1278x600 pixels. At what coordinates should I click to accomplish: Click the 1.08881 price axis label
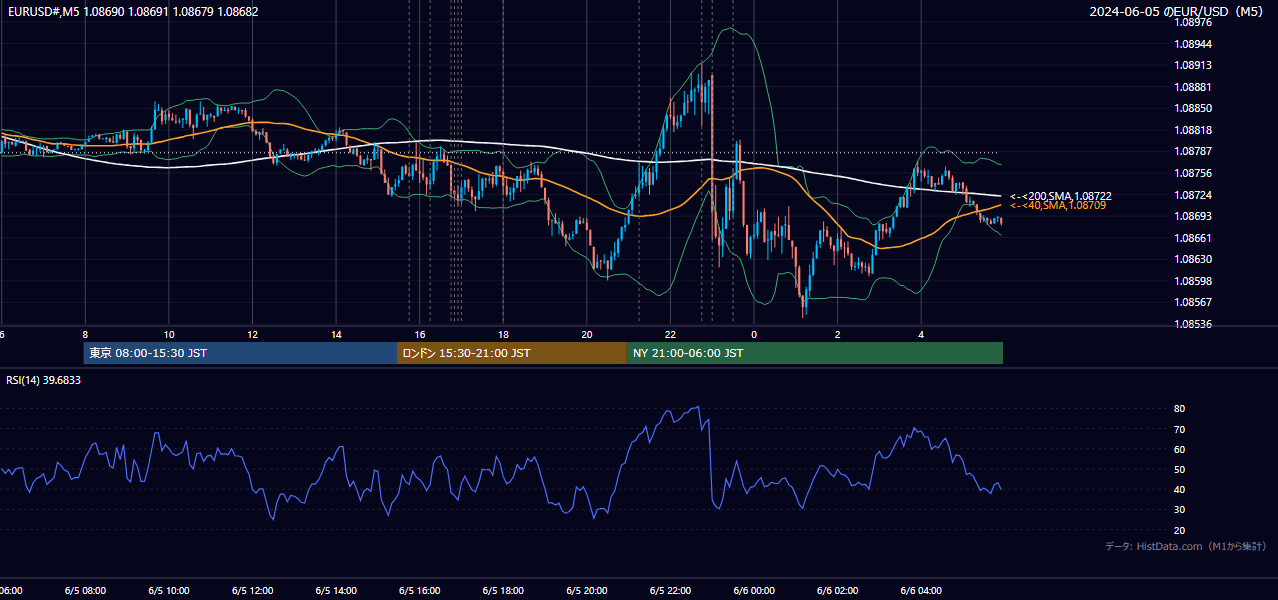click(1193, 87)
